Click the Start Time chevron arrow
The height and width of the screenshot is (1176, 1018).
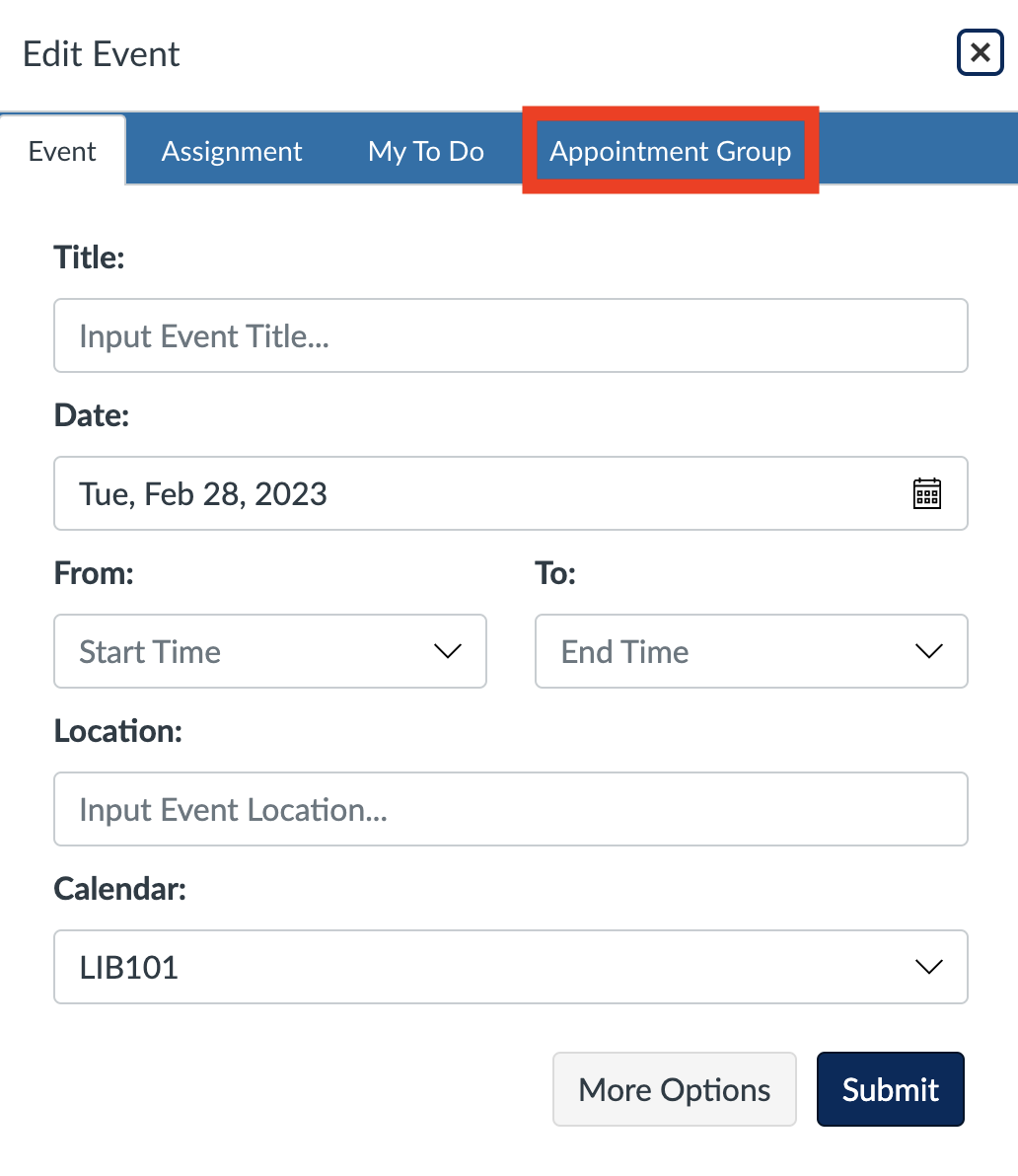click(448, 651)
